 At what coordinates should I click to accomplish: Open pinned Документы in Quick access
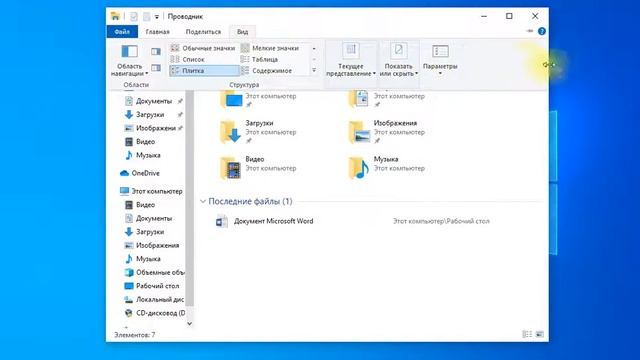pos(153,101)
